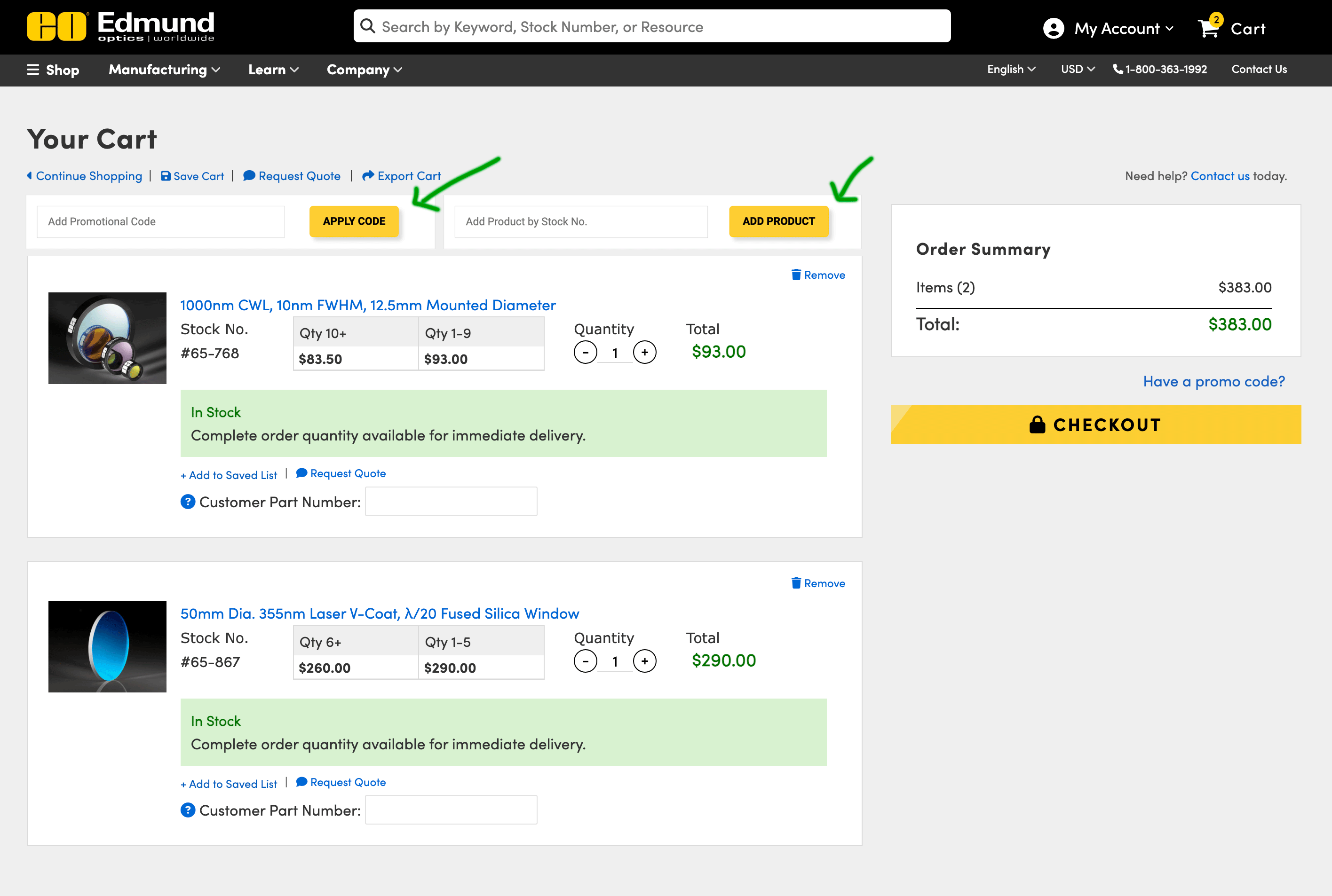Viewport: 1332px width, 896px height.
Task: Click the APPLY CODE button
Action: [x=354, y=221]
